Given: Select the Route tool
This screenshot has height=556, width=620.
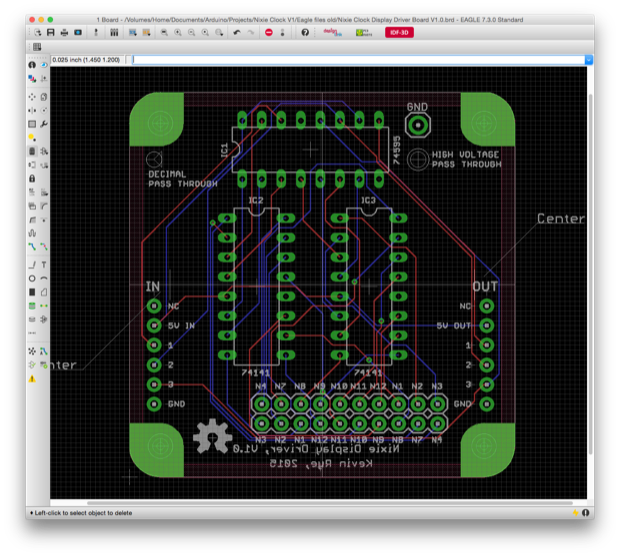Looking at the screenshot, I should click(32, 247).
